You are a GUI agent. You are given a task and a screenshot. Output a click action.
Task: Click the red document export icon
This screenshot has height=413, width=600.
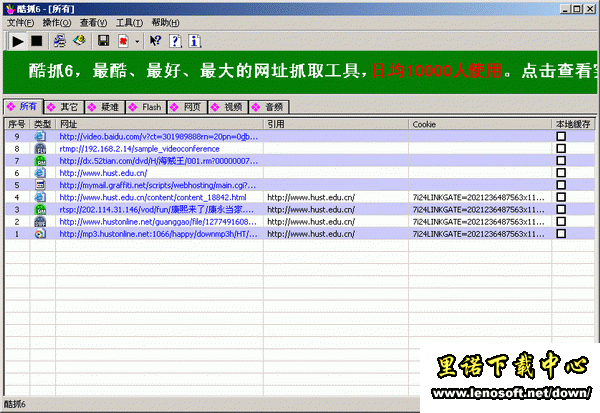pyautogui.click(x=123, y=41)
